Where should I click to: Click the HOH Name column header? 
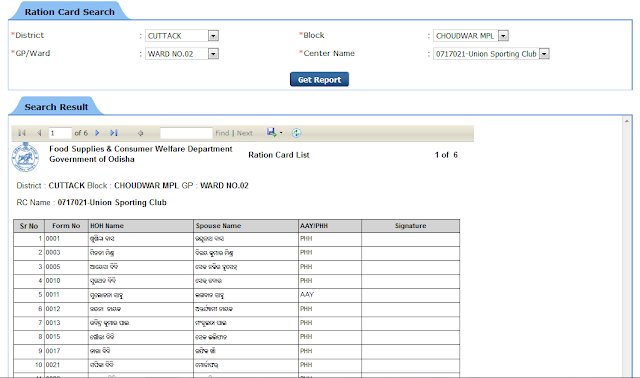pos(141,226)
